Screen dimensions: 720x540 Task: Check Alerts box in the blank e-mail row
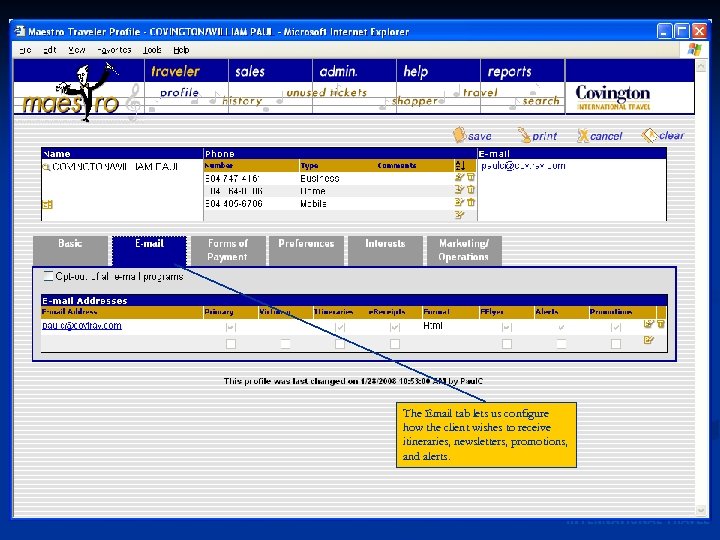561,344
